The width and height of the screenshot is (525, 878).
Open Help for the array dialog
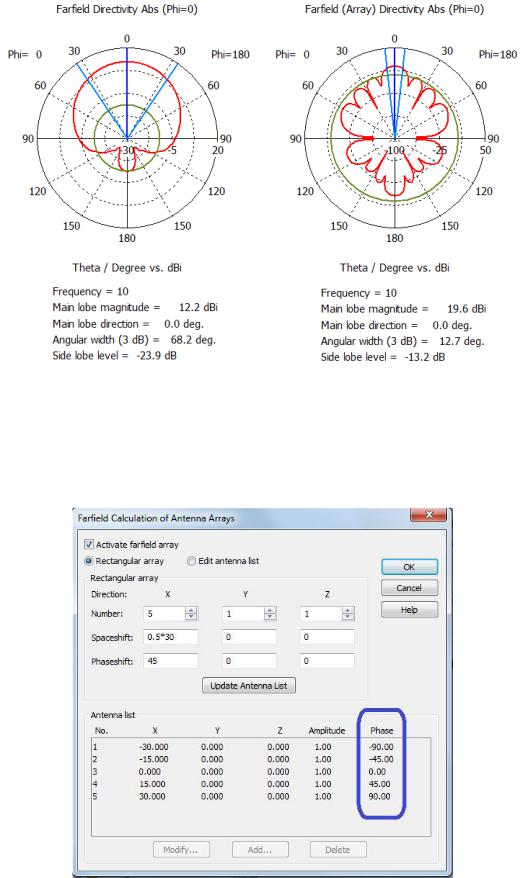[x=409, y=610]
